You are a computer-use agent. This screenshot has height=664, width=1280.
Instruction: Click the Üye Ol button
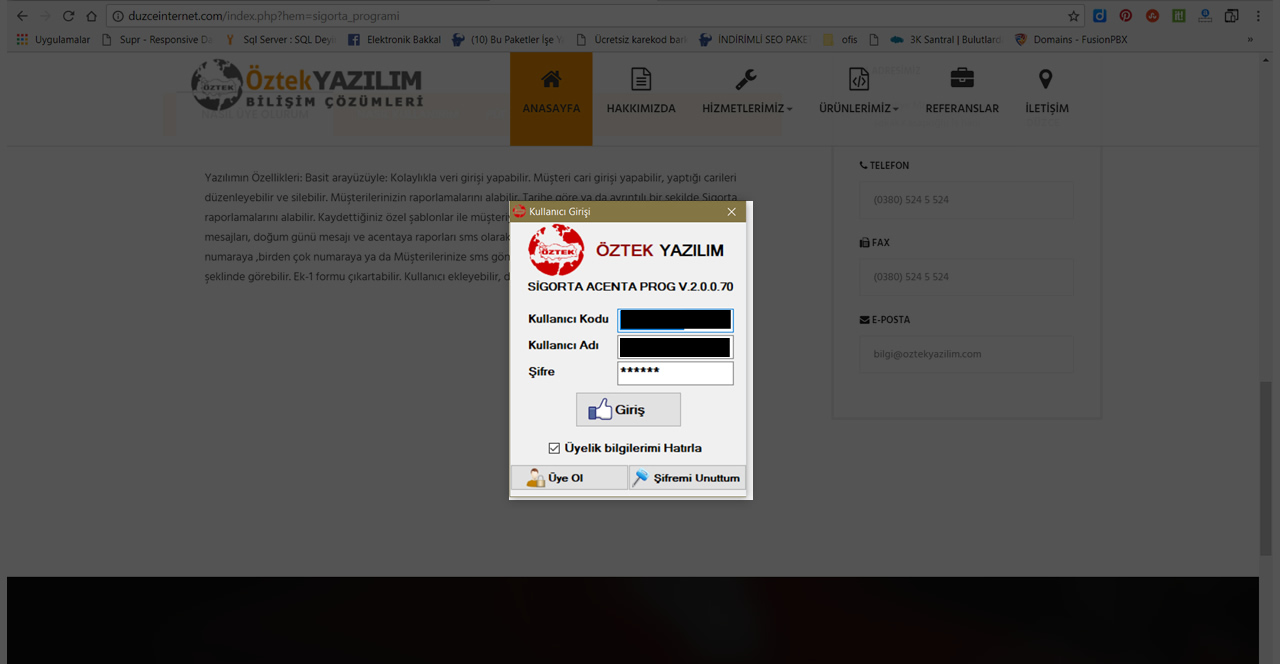point(568,478)
